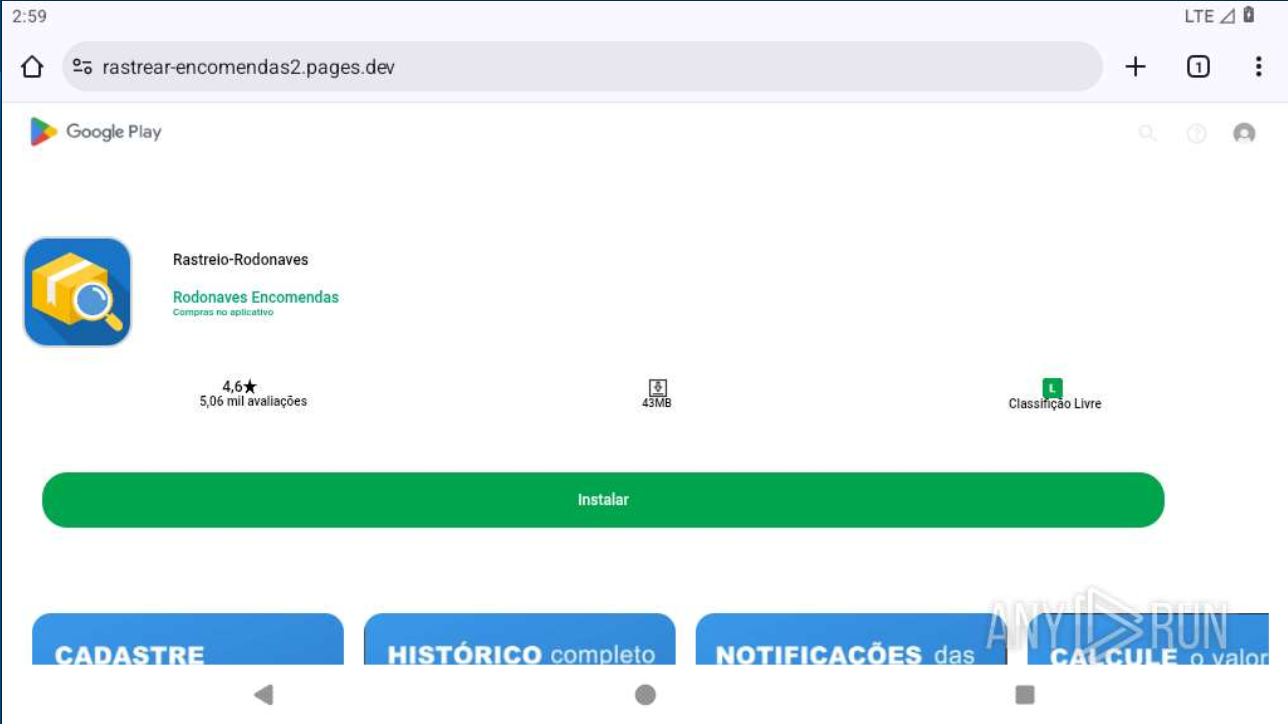The width and height of the screenshot is (1288, 724).
Task: Click the Classificação Livre label
Action: 1055,404
